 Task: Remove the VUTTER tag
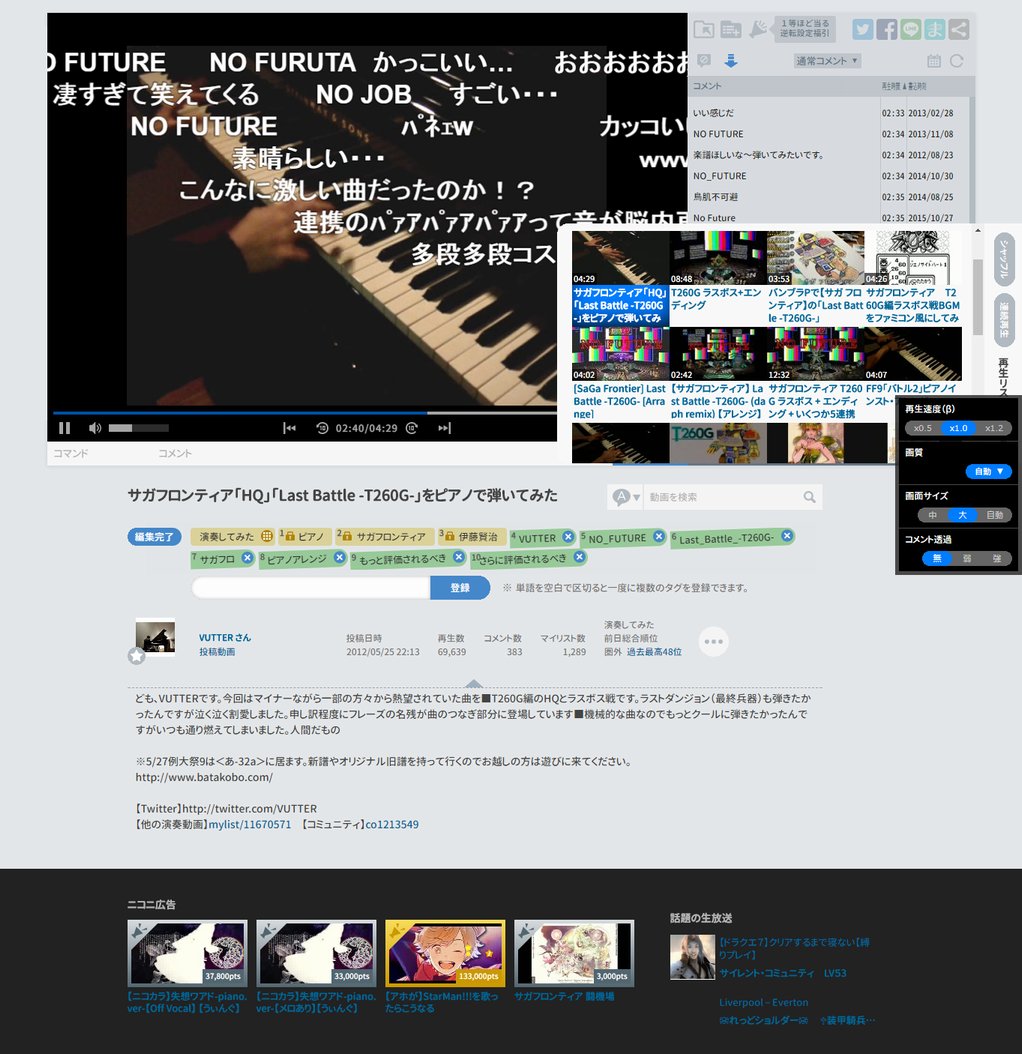click(568, 536)
